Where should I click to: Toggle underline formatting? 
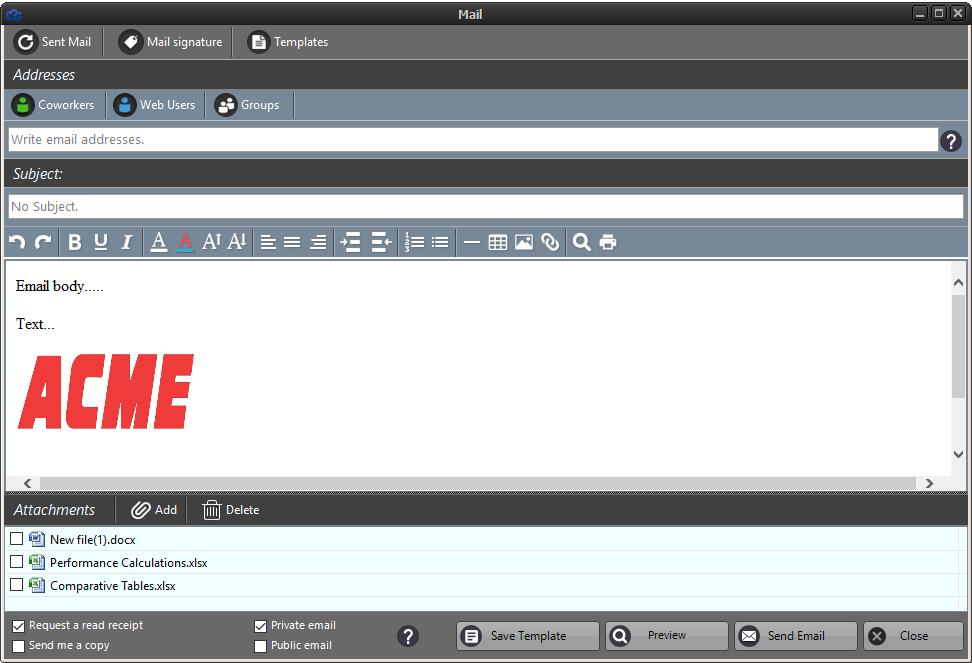click(x=101, y=242)
